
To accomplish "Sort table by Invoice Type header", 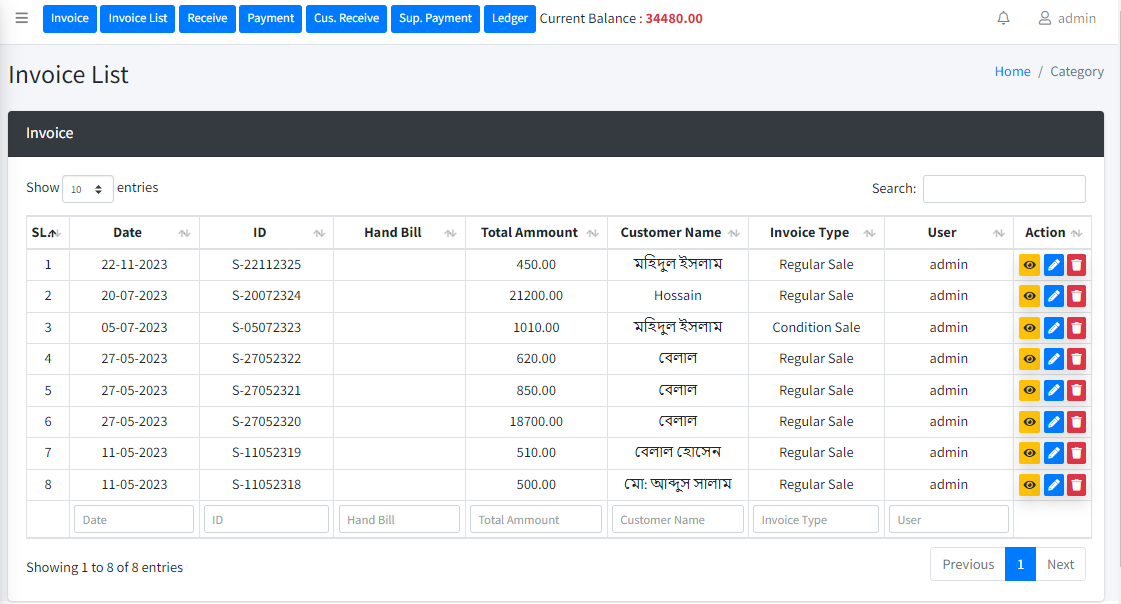I will [816, 232].
